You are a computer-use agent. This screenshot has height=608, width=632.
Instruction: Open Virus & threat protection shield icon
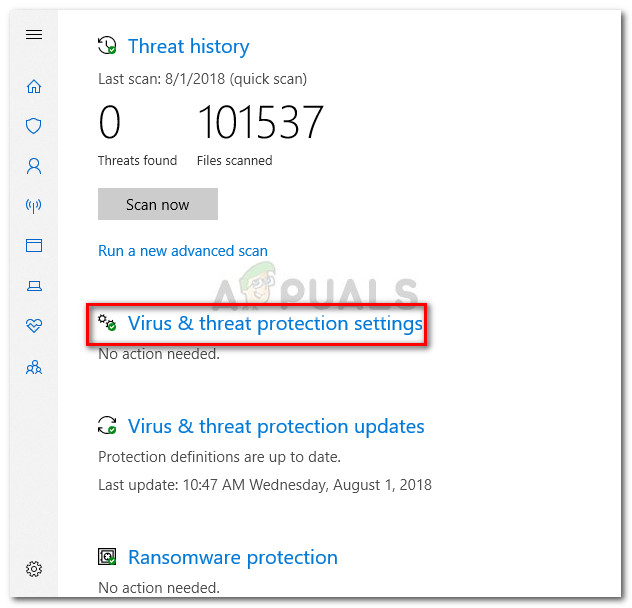pos(34,125)
